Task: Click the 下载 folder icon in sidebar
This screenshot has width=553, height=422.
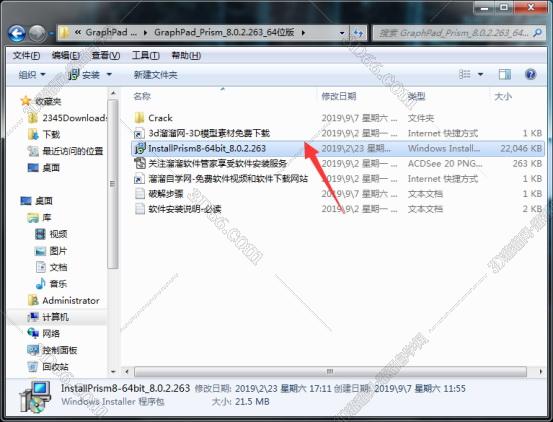Action: pyautogui.click(x=33, y=134)
